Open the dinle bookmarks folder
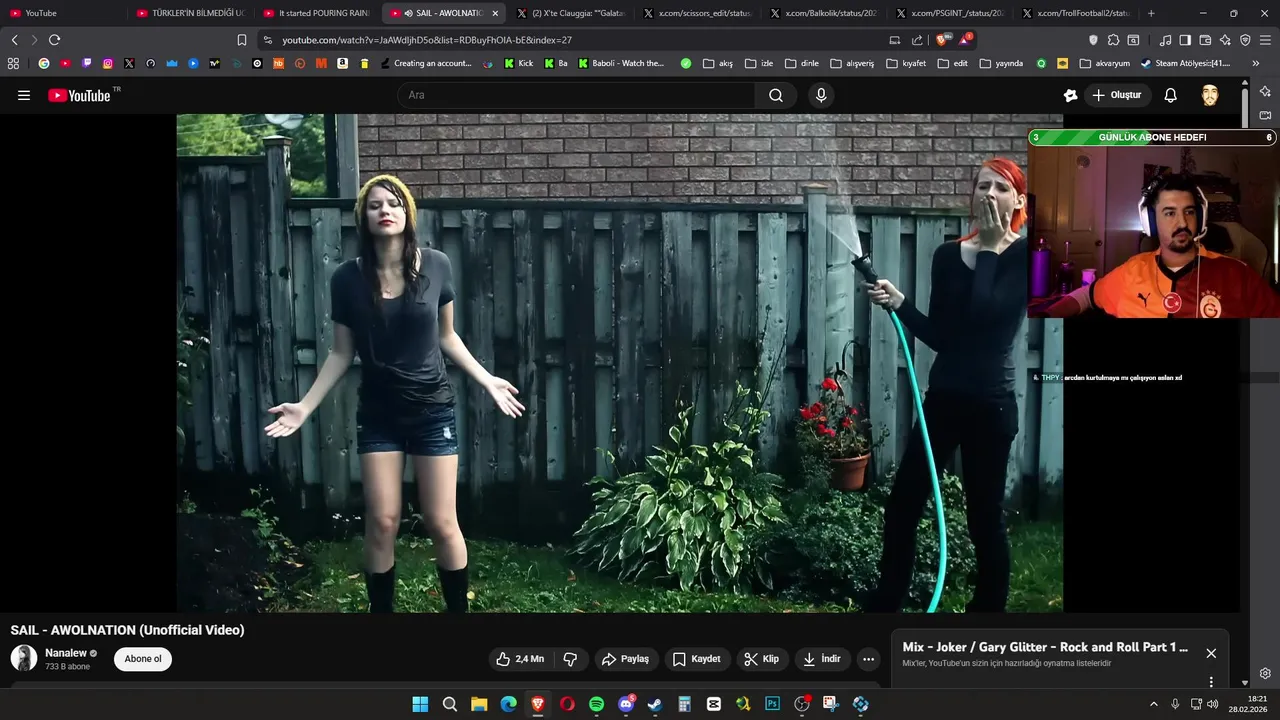Viewport: 1280px width, 720px height. point(802,63)
